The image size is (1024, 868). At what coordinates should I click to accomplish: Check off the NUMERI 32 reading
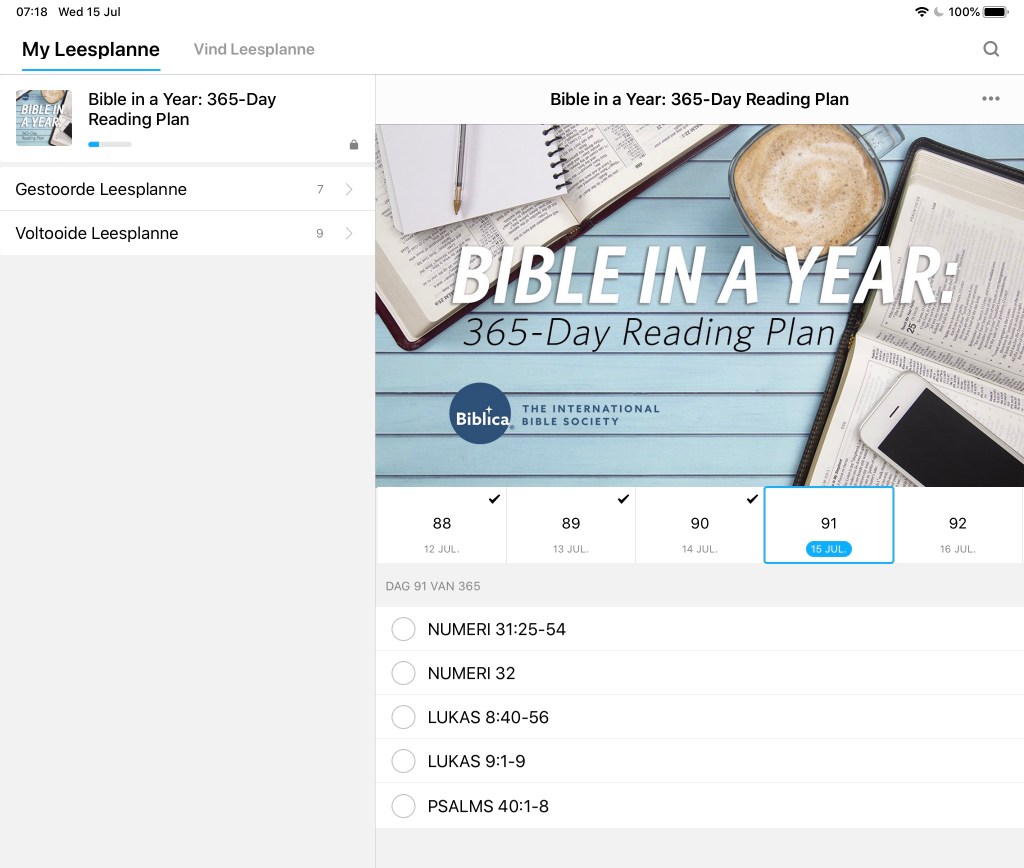pos(403,673)
